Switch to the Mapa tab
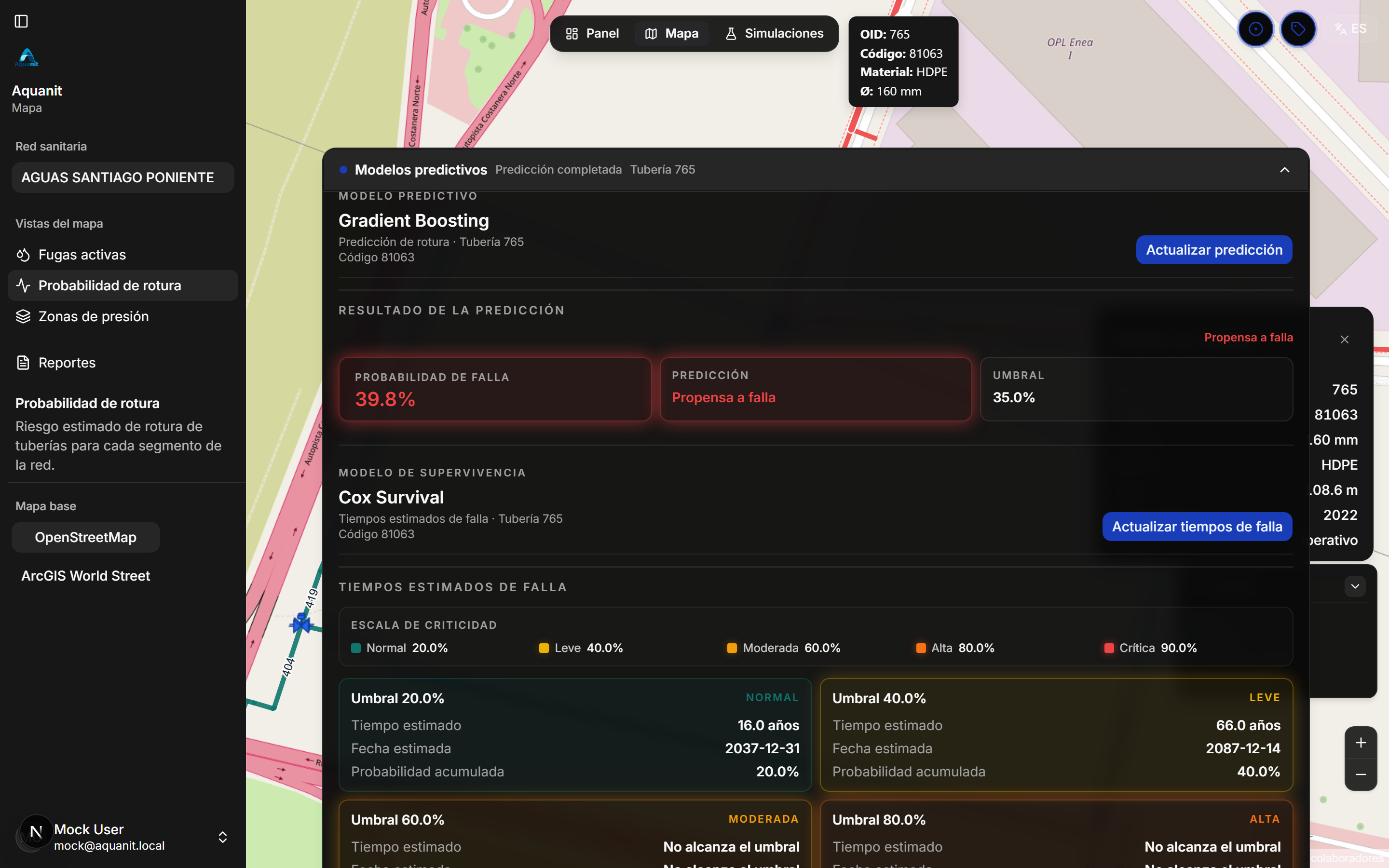The height and width of the screenshot is (868, 1389). pos(671,34)
